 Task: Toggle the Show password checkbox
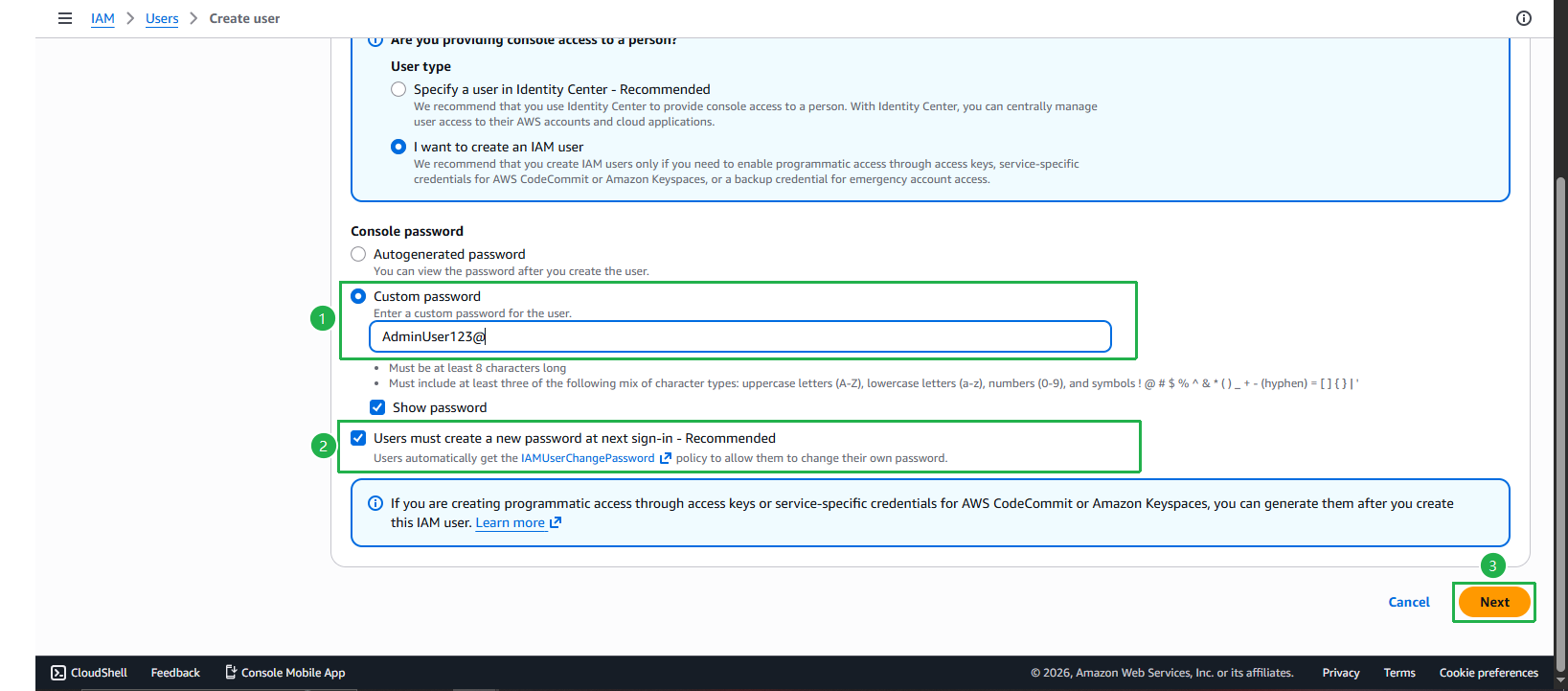coord(377,407)
